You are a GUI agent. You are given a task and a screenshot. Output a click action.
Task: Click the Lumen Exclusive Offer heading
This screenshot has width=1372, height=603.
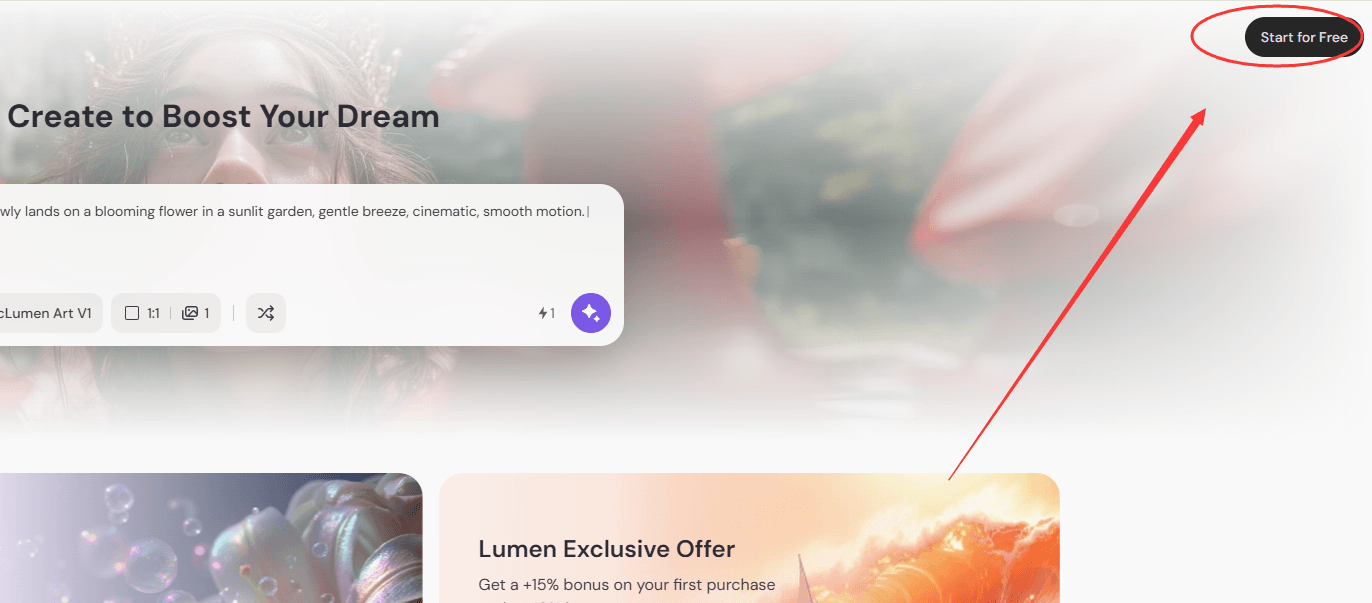(606, 549)
